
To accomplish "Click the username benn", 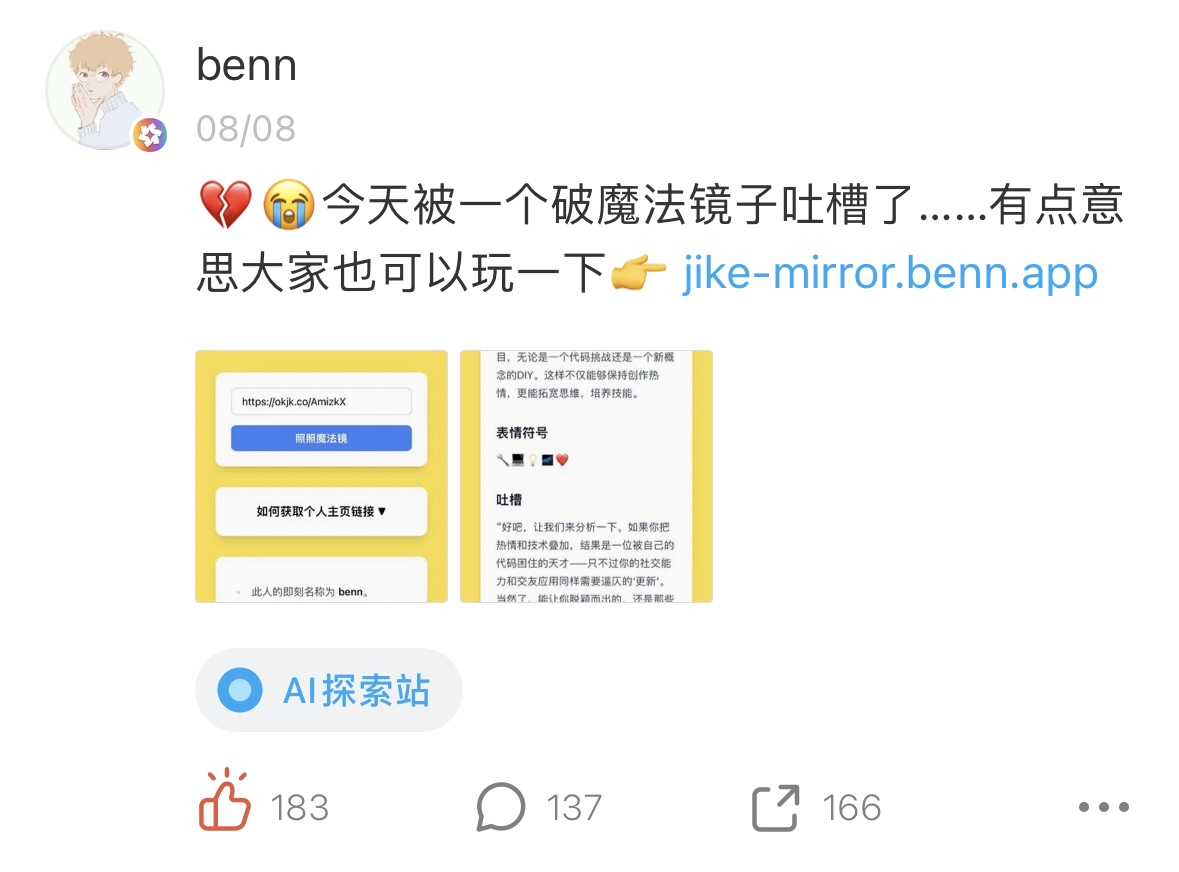I will pyautogui.click(x=247, y=65).
